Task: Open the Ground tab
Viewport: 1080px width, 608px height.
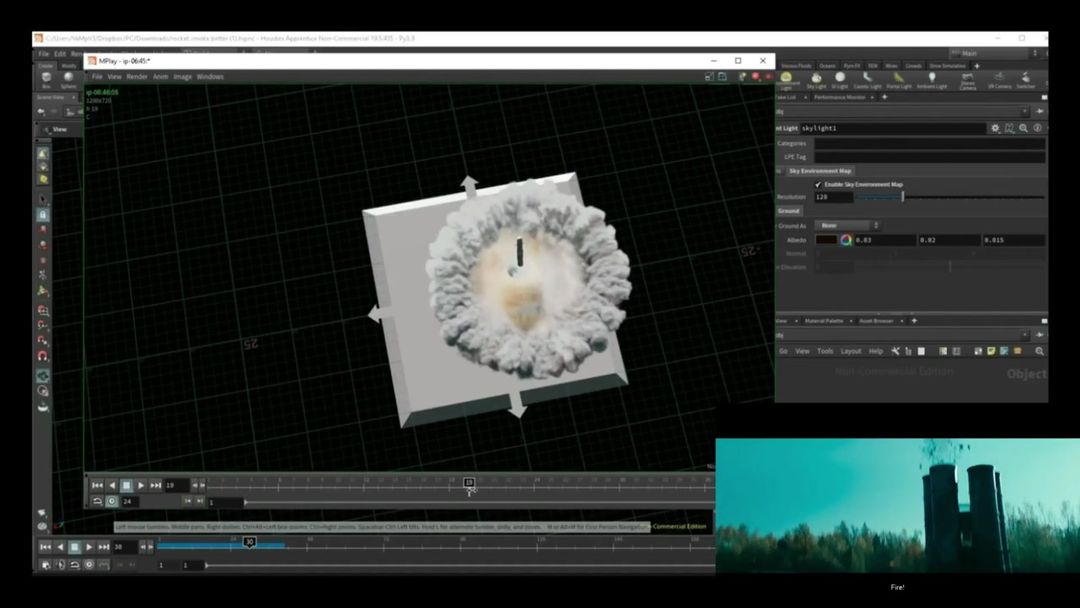Action: pyautogui.click(x=789, y=211)
